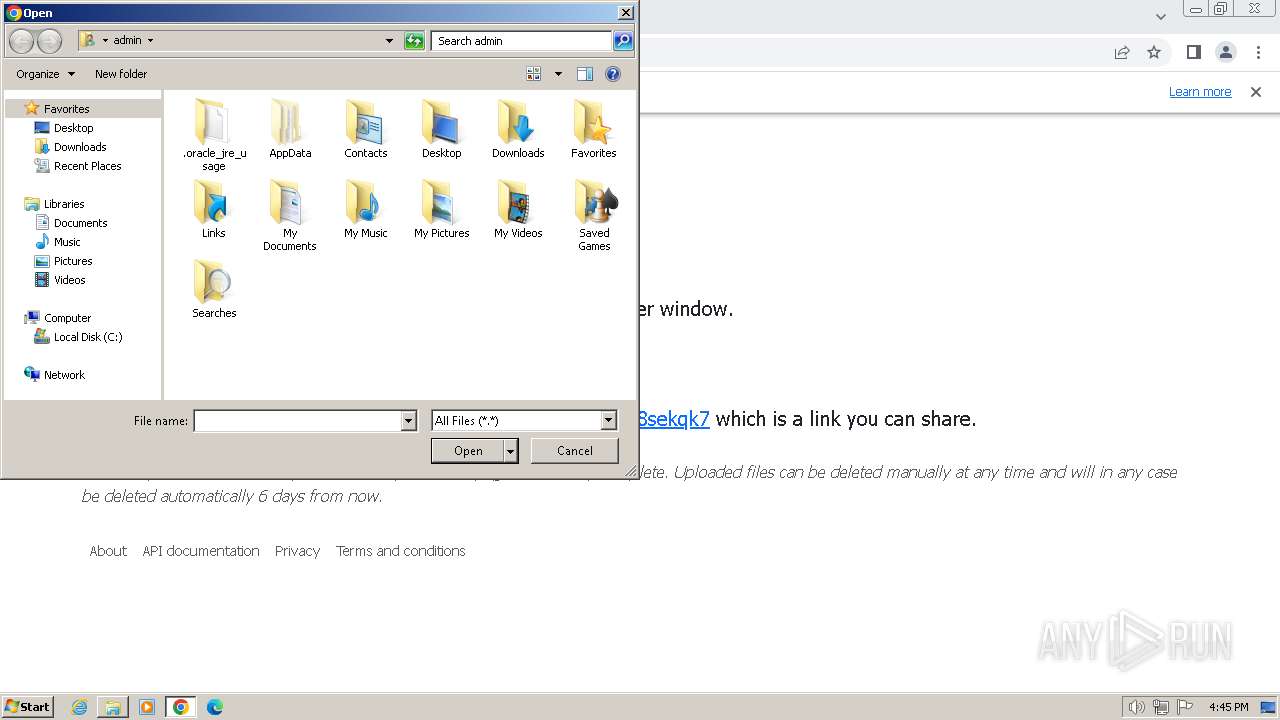Click the Open button
1280x720 pixels.
(468, 451)
